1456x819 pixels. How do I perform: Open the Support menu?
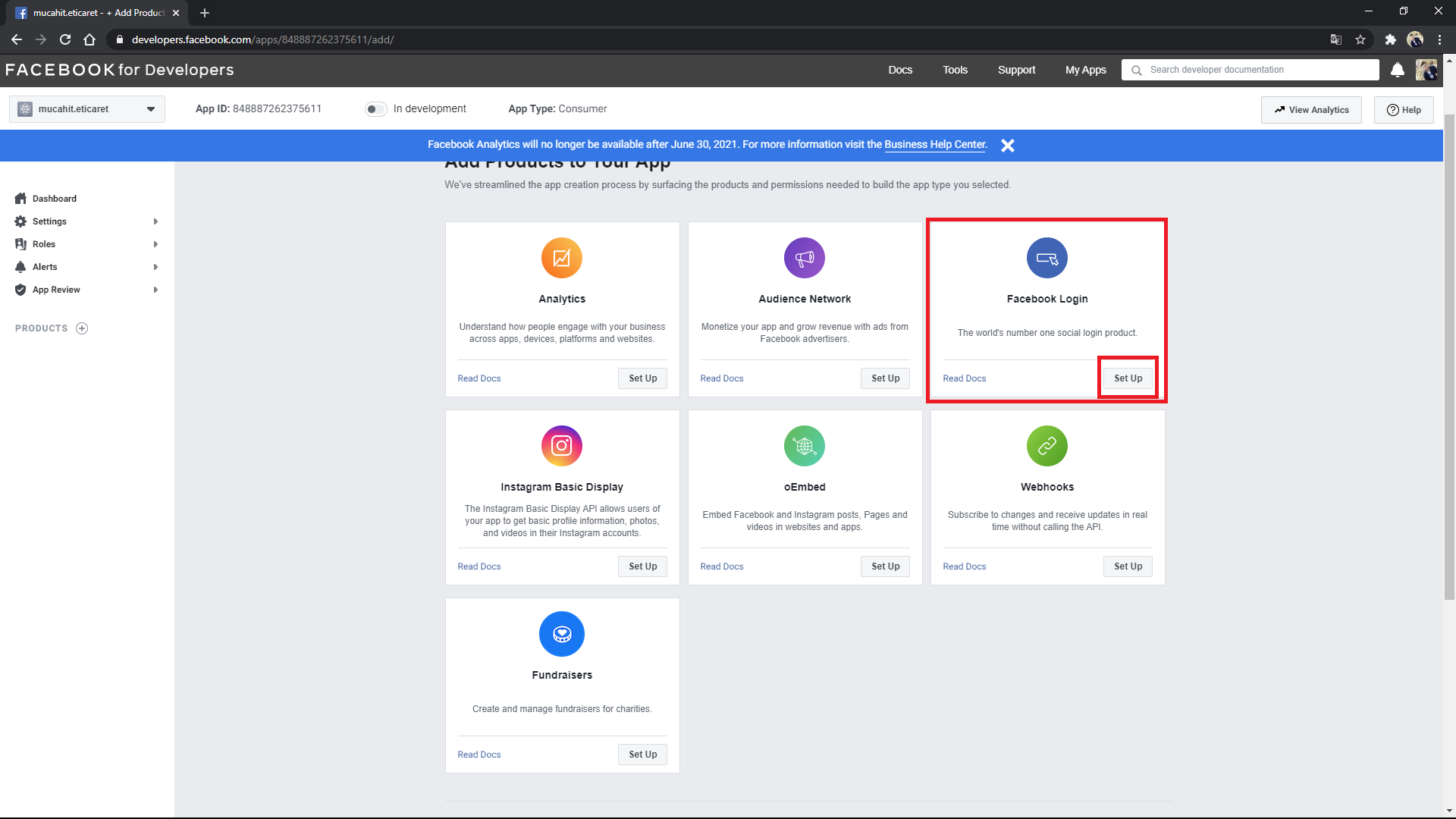[x=1016, y=70]
